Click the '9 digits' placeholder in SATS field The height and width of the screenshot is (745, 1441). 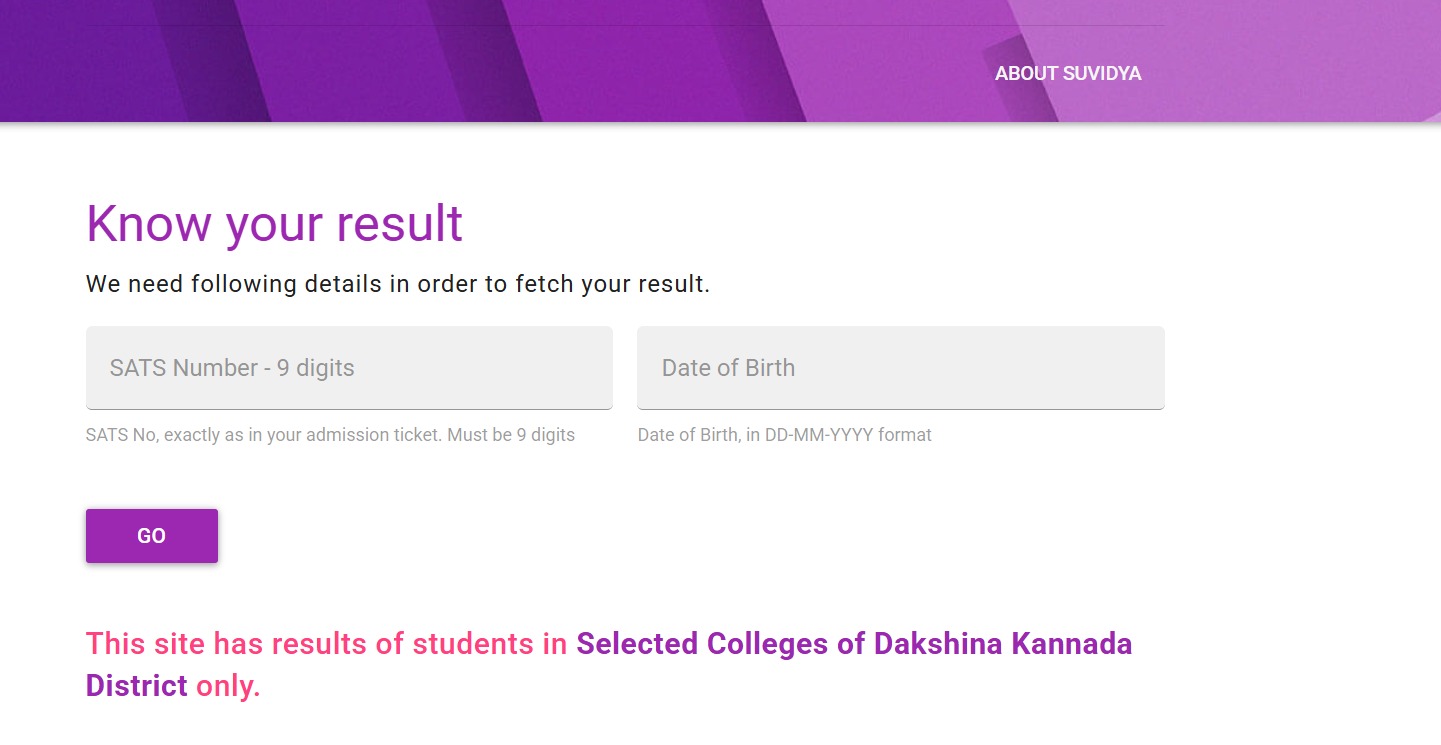click(x=315, y=368)
